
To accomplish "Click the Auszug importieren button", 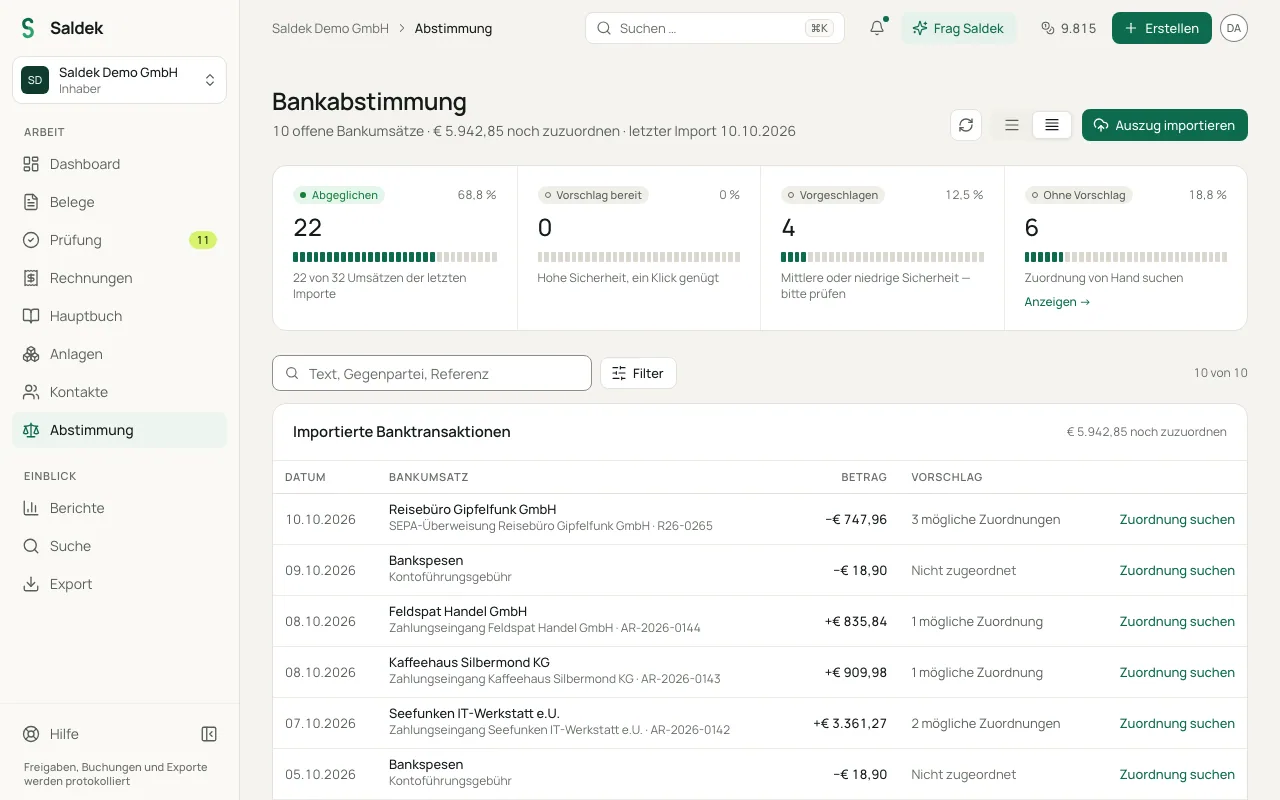I will [x=1165, y=125].
